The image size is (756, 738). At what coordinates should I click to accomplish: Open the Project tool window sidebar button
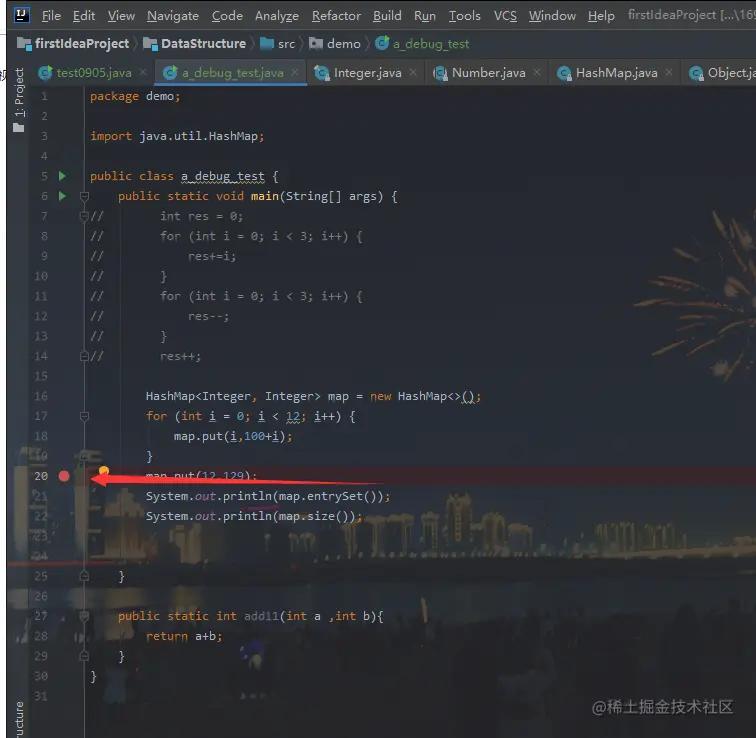pyautogui.click(x=19, y=99)
